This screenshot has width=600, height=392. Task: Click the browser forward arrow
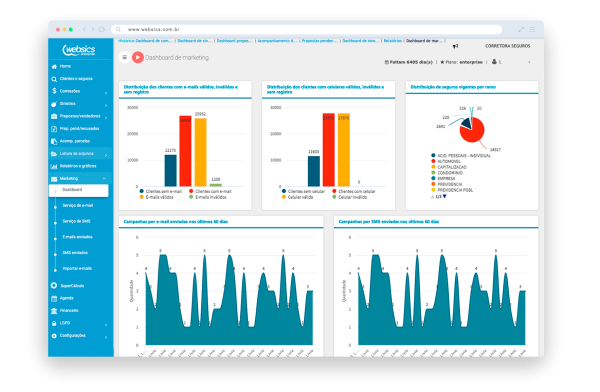tap(92, 29)
